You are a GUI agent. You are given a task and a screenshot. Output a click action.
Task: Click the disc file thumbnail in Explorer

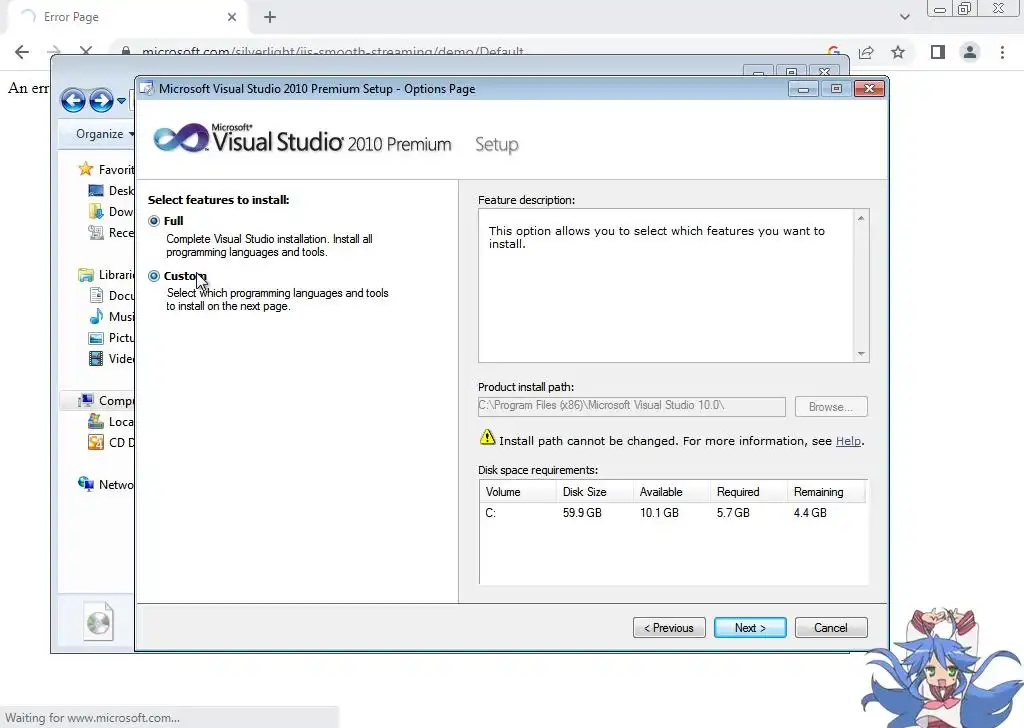tap(99, 621)
